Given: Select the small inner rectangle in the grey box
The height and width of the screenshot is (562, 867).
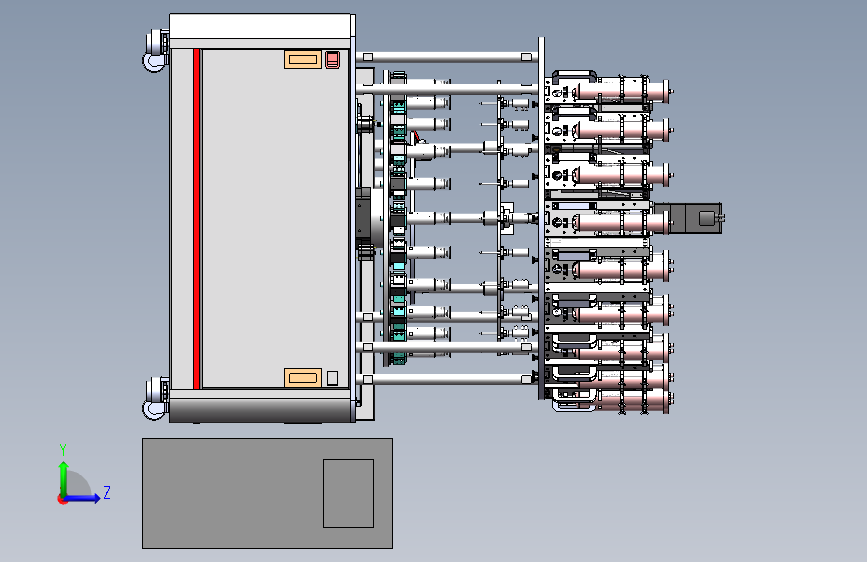Looking at the screenshot, I should click(348, 493).
